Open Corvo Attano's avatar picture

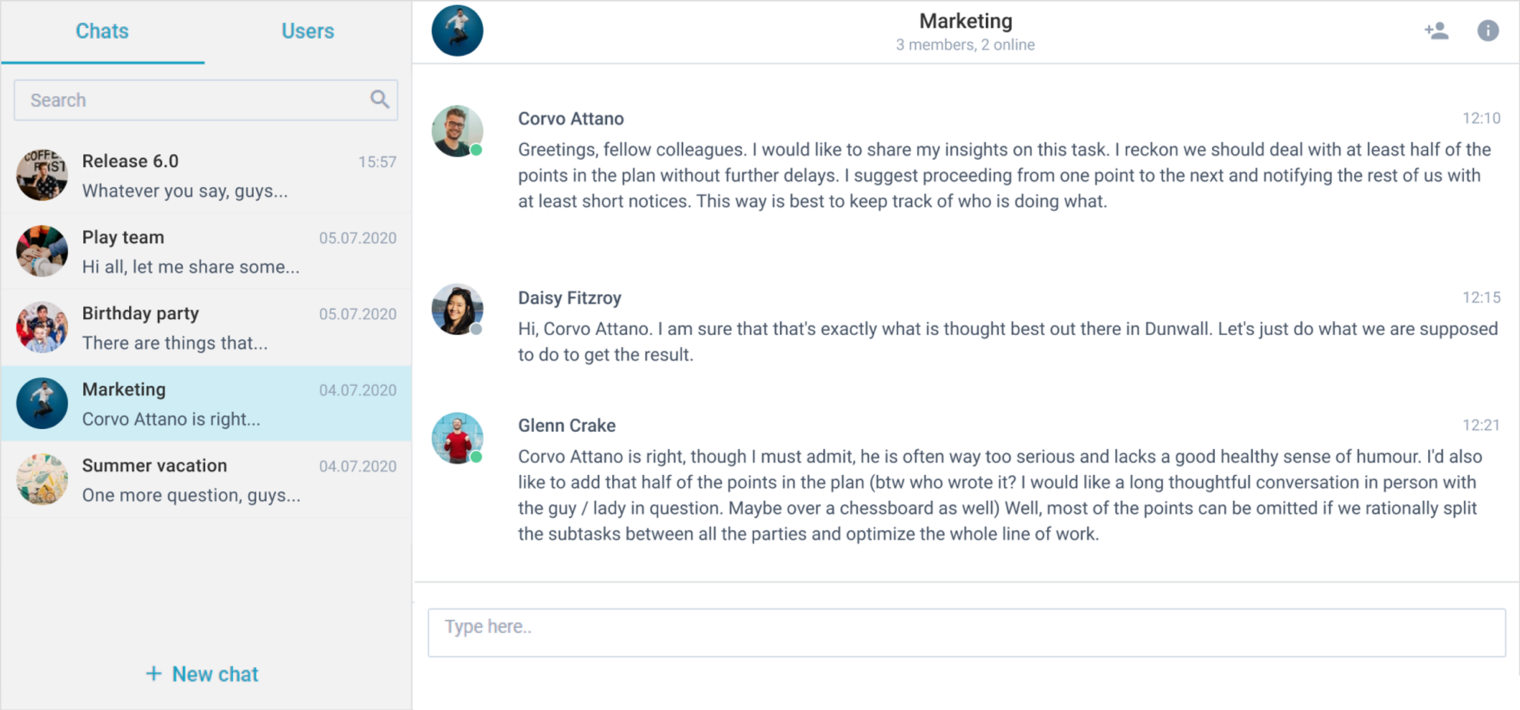[x=457, y=130]
